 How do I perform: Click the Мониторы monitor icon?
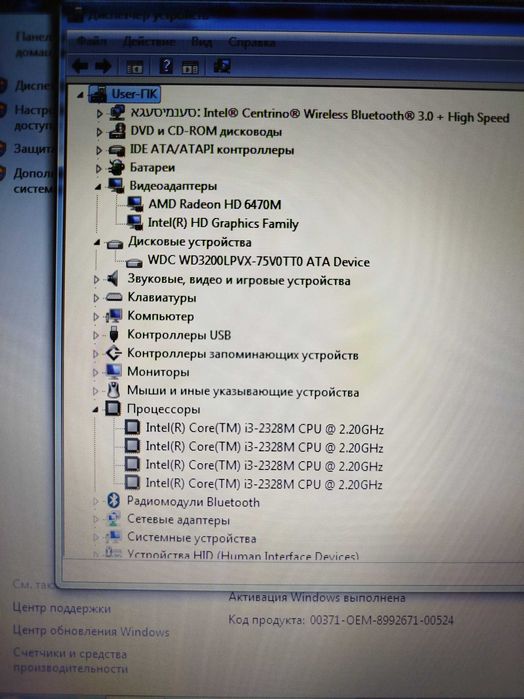113,371
